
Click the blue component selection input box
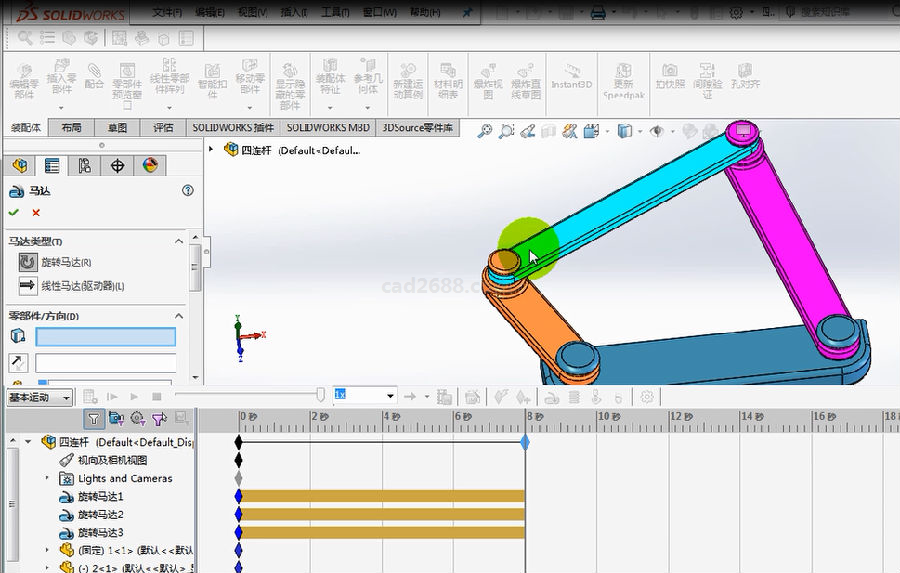(105, 338)
